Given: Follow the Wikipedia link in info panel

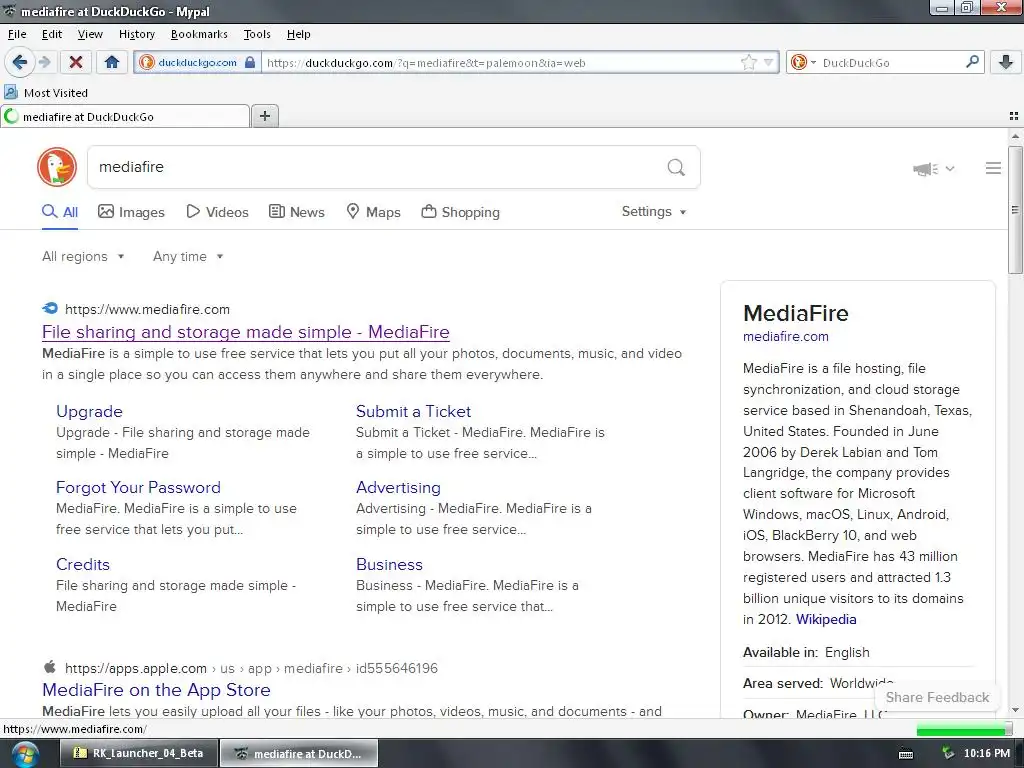Looking at the screenshot, I should [x=826, y=619].
